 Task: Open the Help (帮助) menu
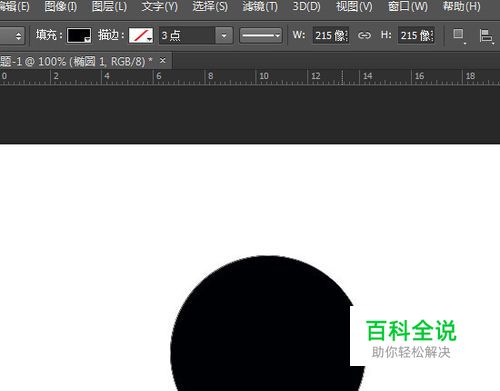tap(461, 6)
